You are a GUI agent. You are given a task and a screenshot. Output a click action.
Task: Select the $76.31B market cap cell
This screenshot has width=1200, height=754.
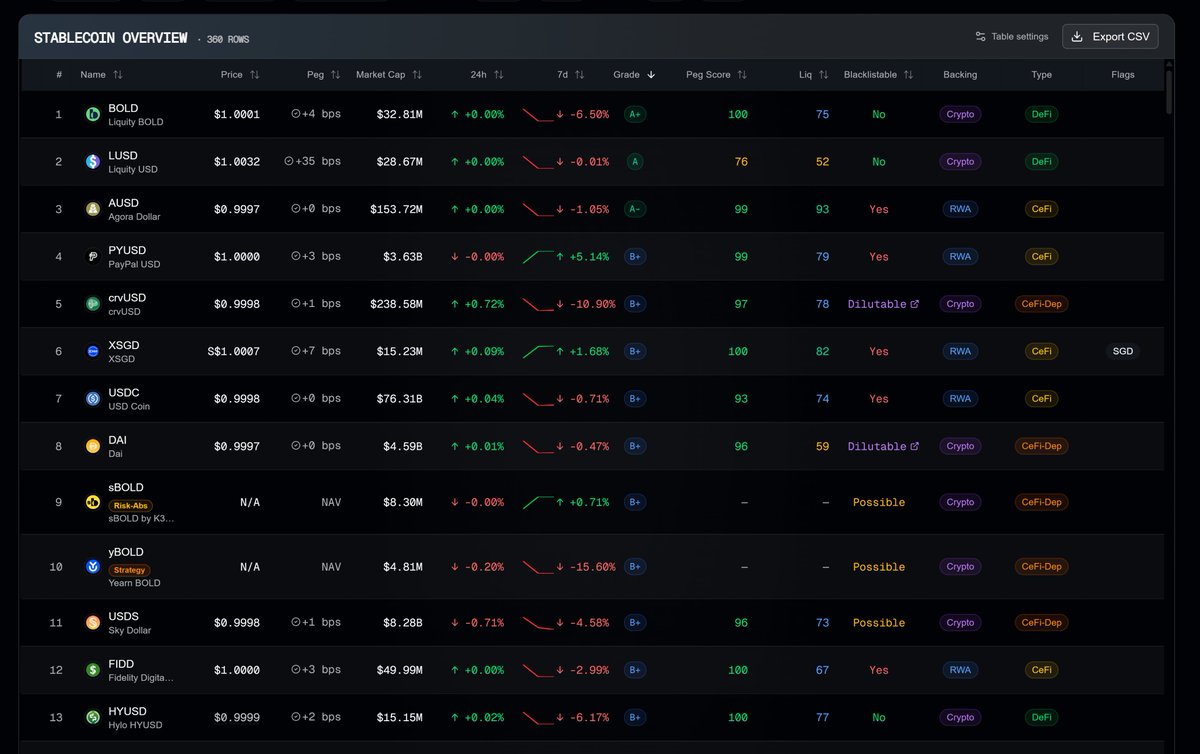(399, 399)
